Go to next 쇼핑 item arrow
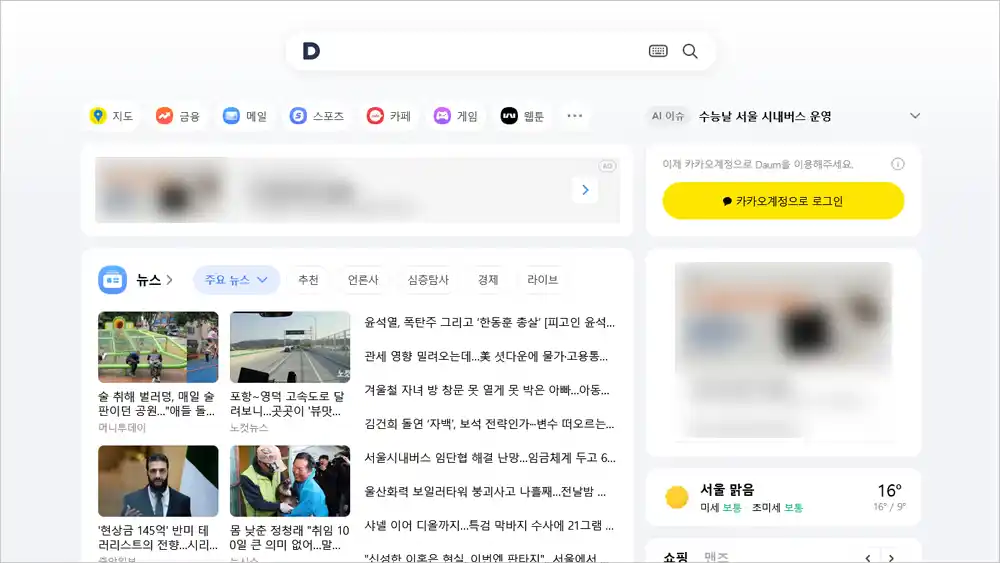 coord(891,557)
